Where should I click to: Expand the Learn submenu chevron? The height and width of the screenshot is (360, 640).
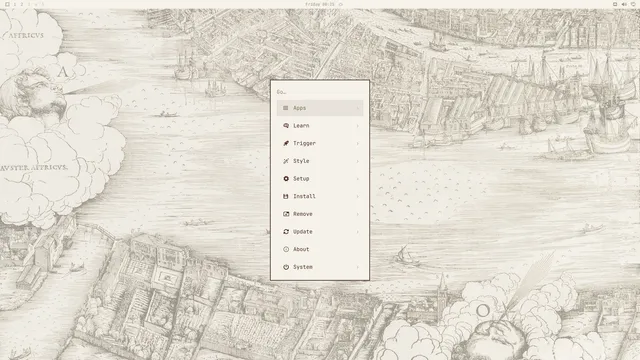point(358,126)
